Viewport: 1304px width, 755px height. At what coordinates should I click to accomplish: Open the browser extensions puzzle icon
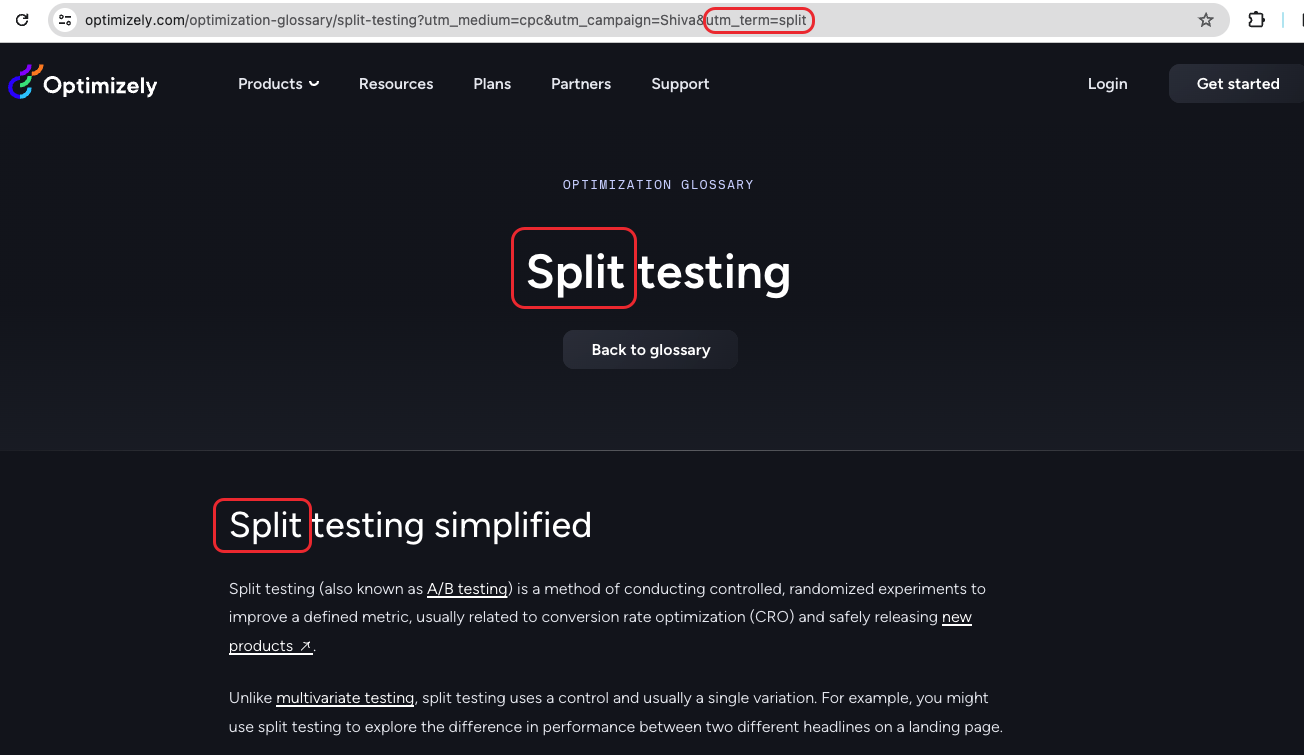pos(1256,19)
